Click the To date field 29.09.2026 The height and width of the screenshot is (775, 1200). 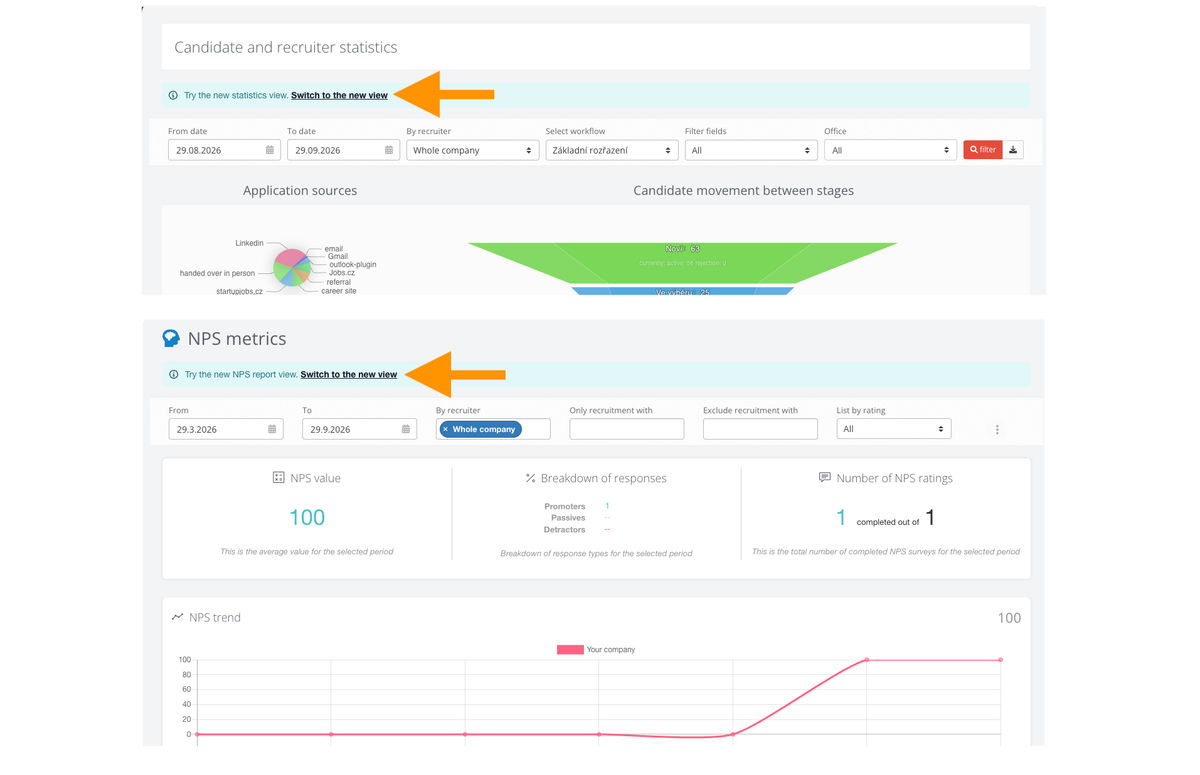343,150
